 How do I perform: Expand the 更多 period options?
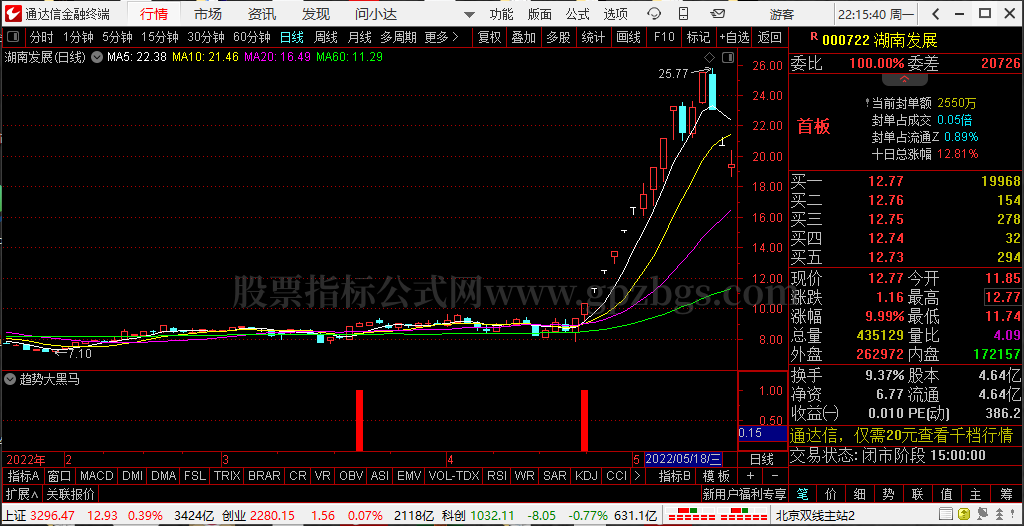pyautogui.click(x=441, y=37)
